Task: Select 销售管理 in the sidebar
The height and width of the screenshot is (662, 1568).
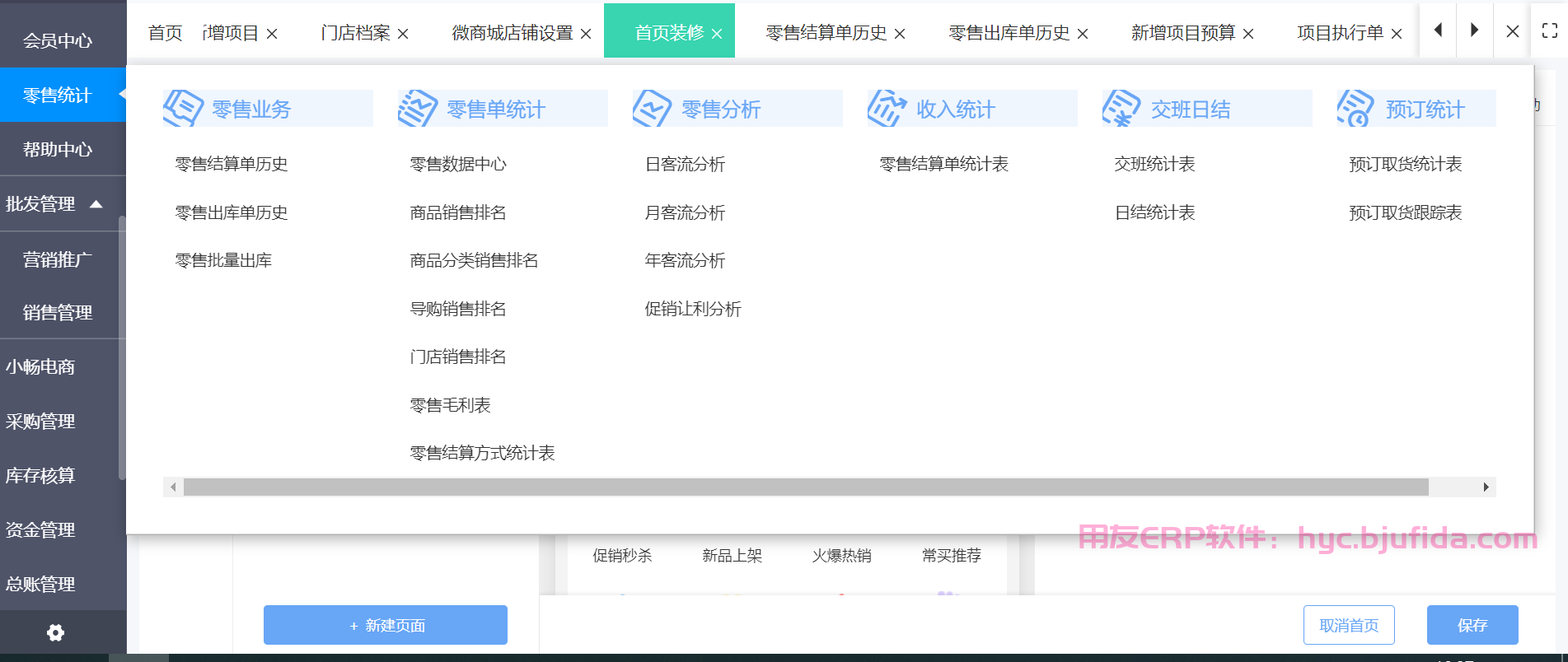Action: coord(58,312)
